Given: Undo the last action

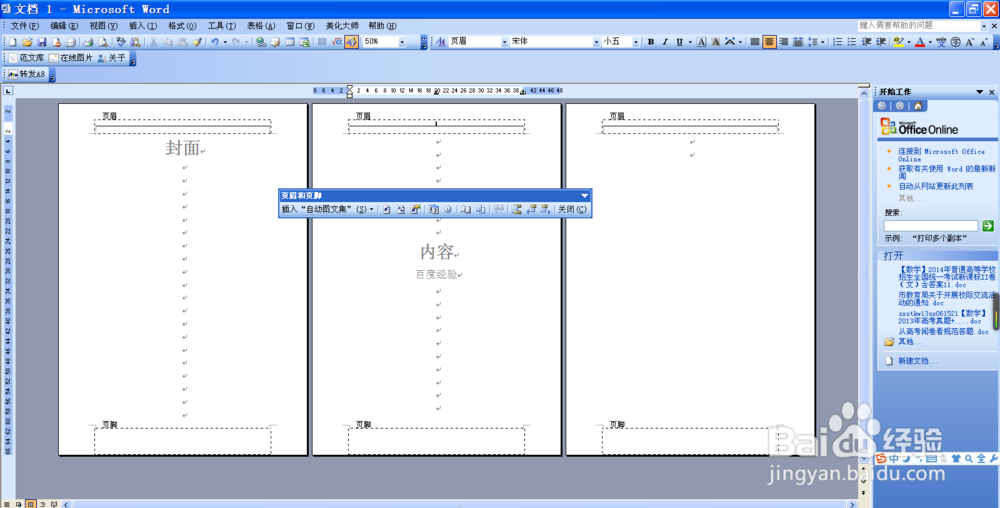Looking at the screenshot, I should (x=215, y=42).
